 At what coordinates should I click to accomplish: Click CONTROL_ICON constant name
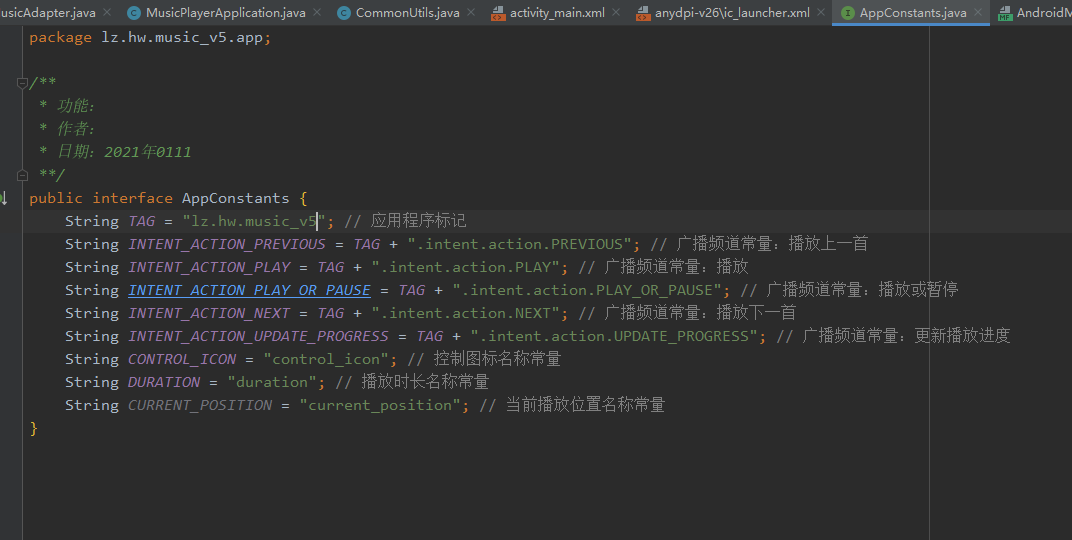tap(182, 359)
